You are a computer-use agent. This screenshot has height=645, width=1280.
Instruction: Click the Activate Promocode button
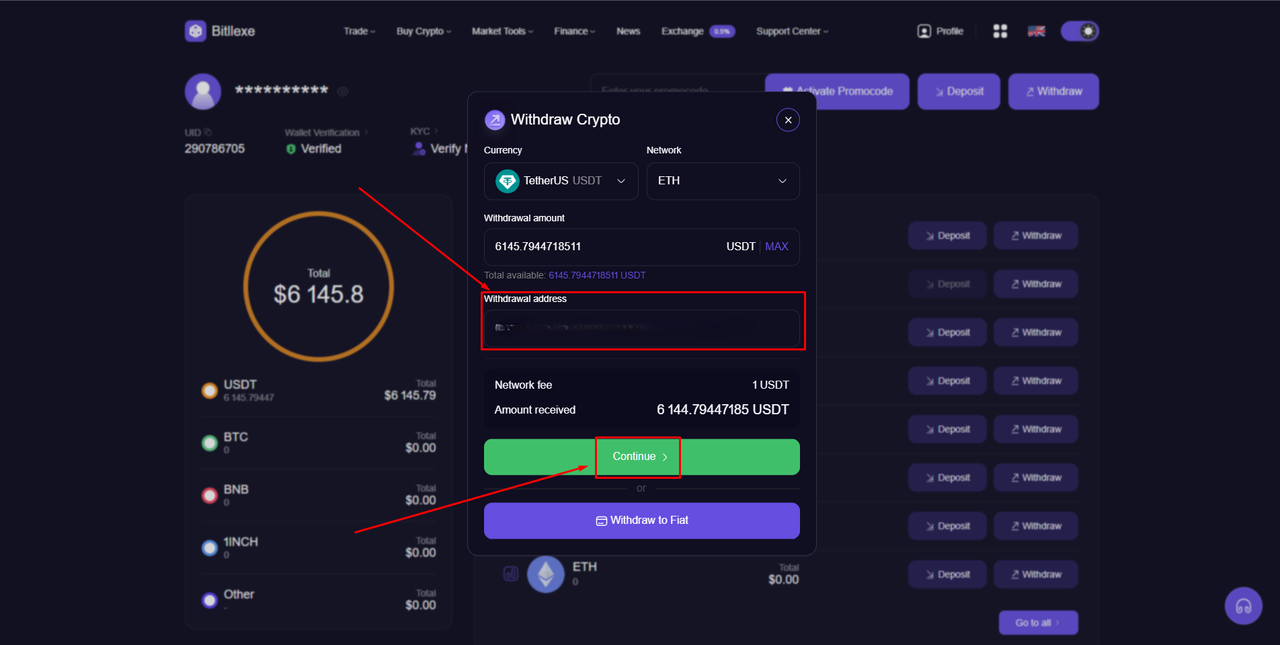838,91
